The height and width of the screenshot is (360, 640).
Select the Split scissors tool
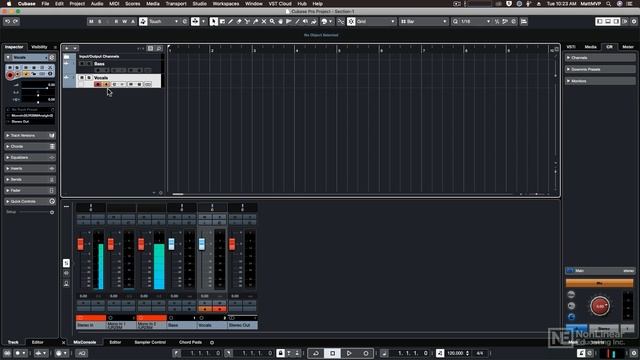coord(247,21)
